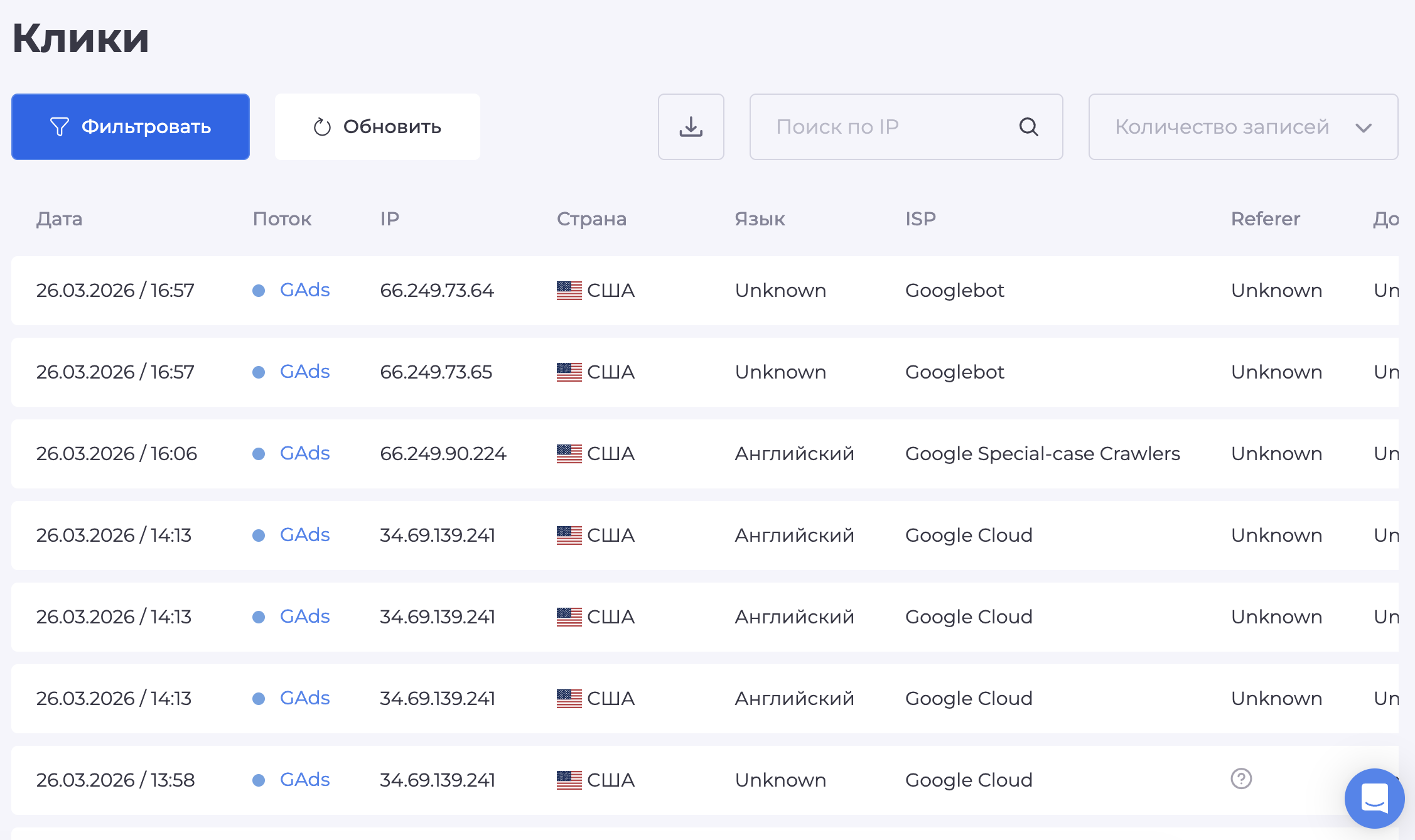1415x840 pixels.
Task: Open GAds link in 66.249.73.64 row
Action: tap(304, 290)
